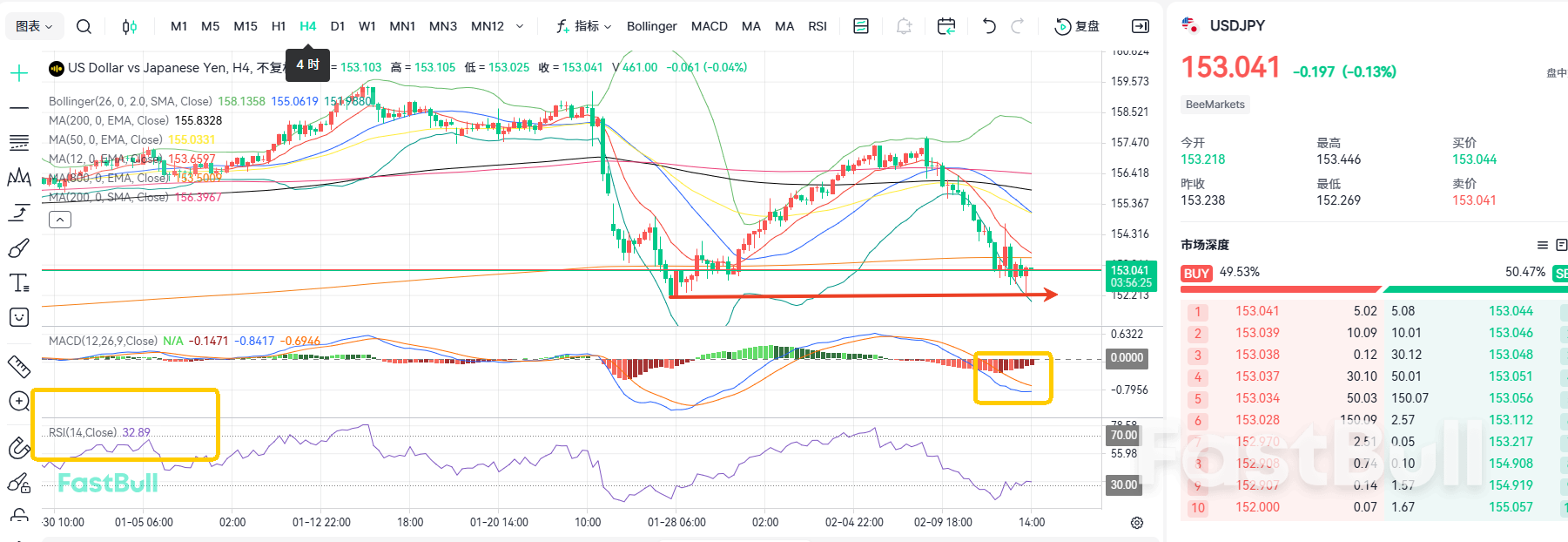Click the zoom in tool
This screenshot has width=1568, height=542.
point(19,401)
